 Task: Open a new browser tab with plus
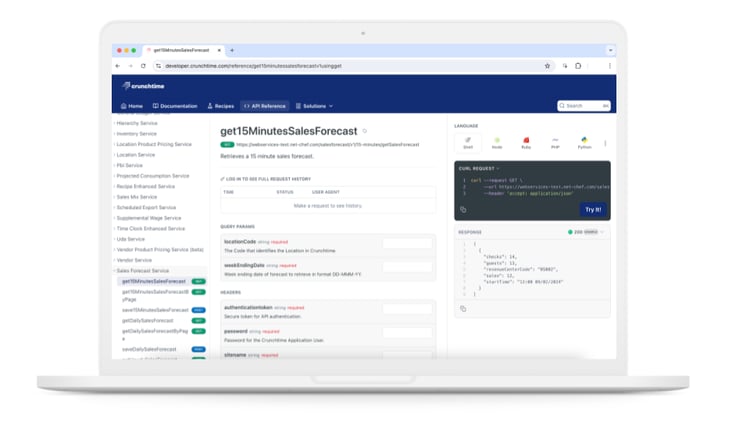pyautogui.click(x=232, y=50)
